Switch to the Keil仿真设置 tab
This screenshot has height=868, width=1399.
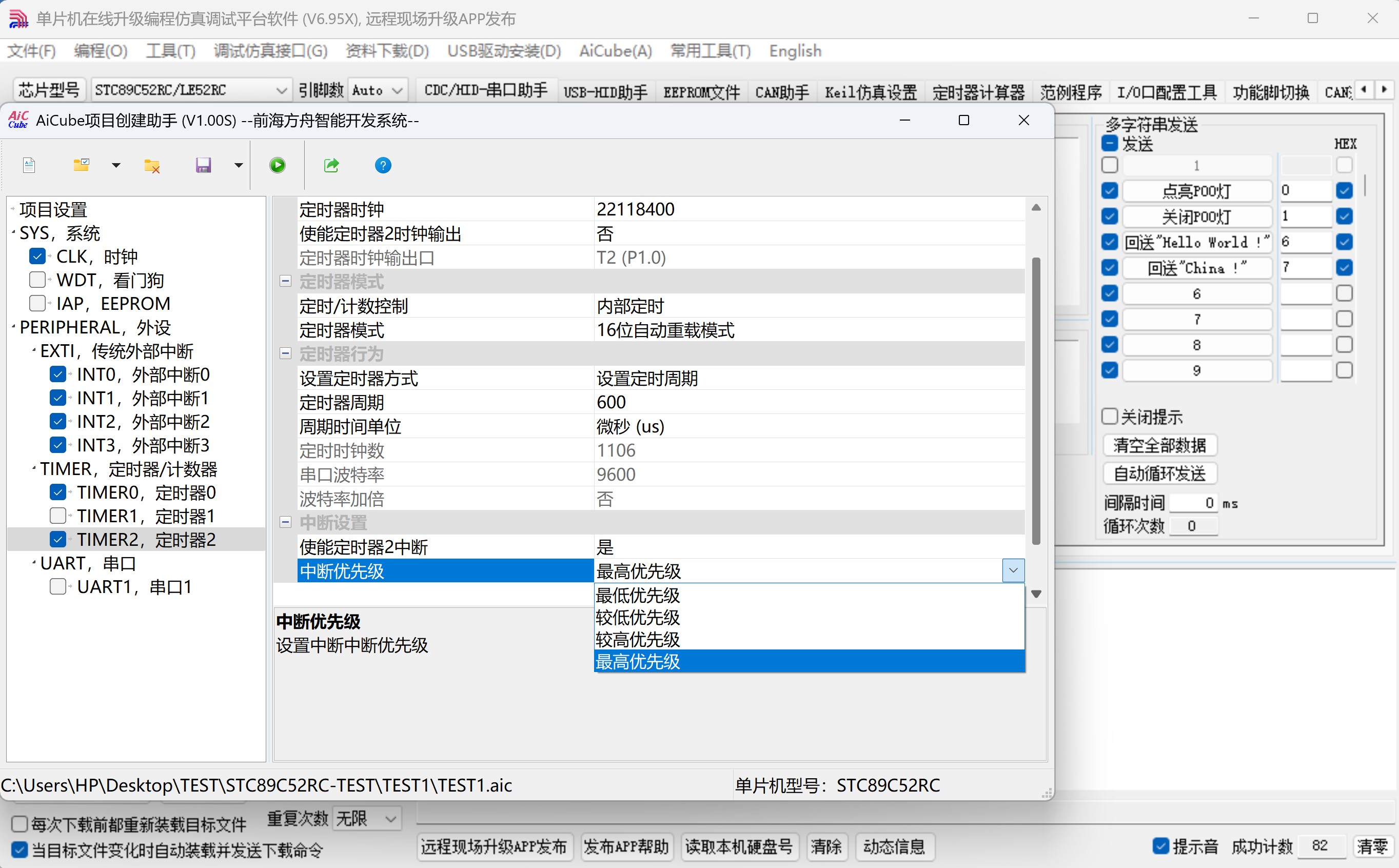(870, 92)
